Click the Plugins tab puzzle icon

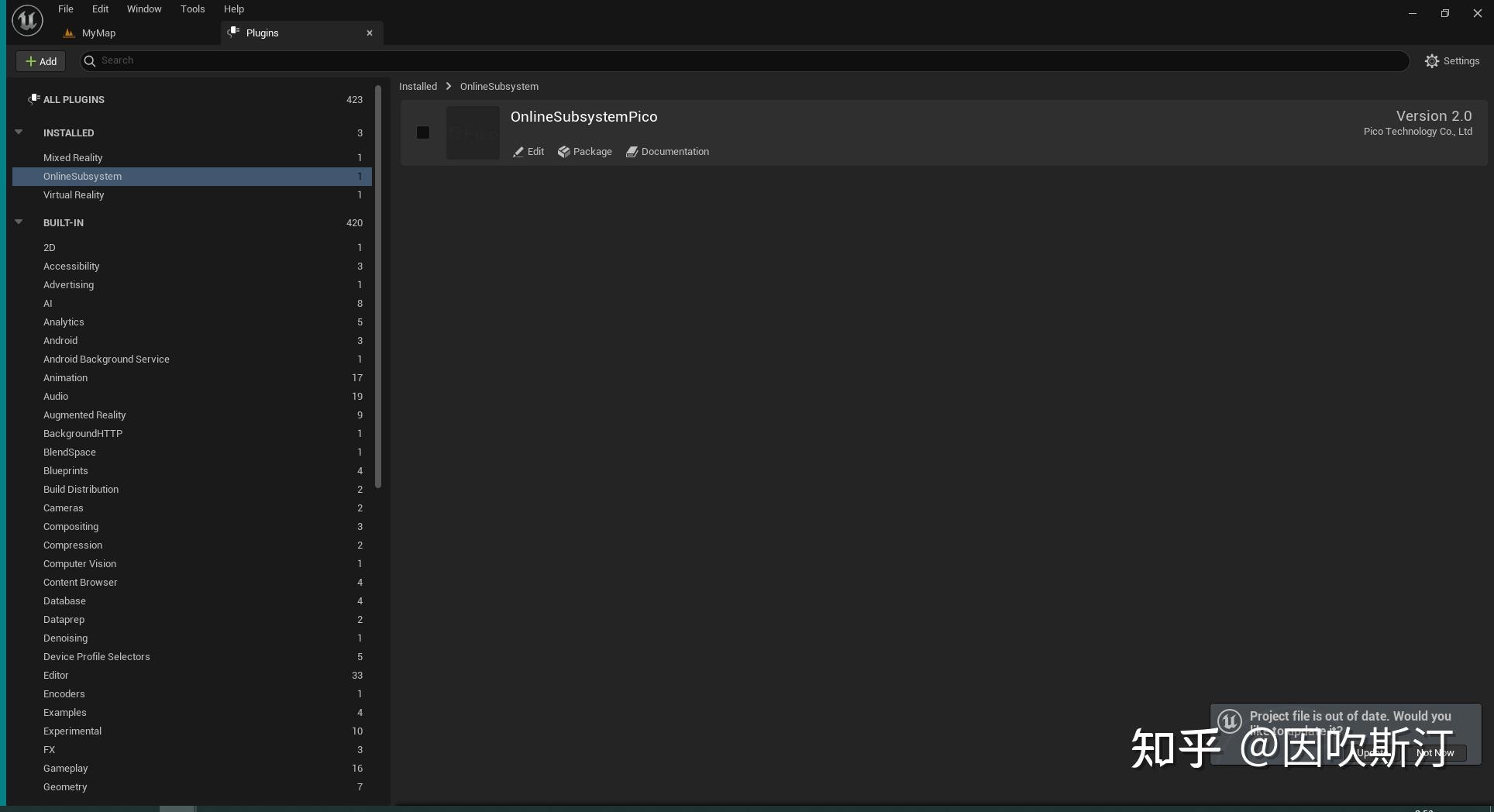[233, 33]
